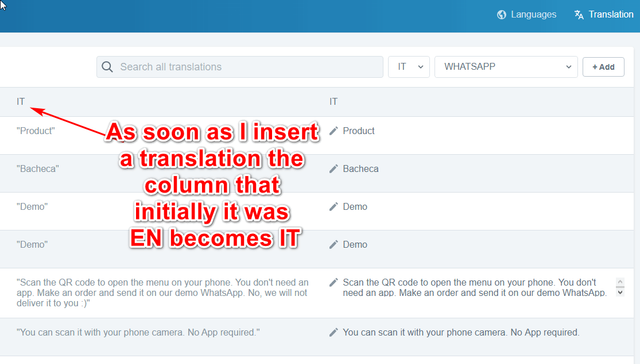Click the Search all translations field
This screenshot has height=364, width=640.
(x=240, y=67)
